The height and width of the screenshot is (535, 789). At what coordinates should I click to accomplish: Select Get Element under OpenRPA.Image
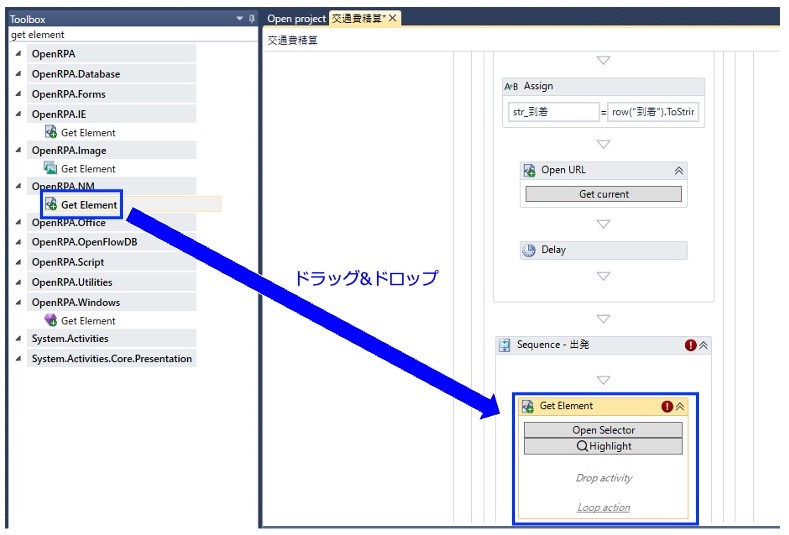tap(81, 169)
